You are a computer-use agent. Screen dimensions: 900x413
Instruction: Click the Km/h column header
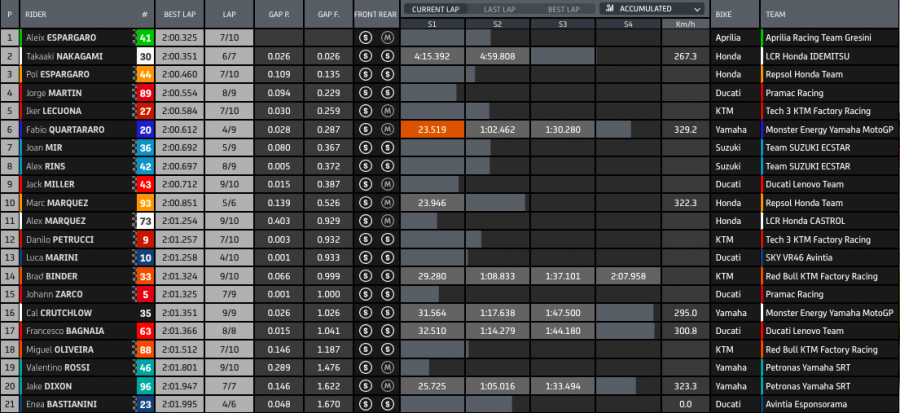coord(685,24)
